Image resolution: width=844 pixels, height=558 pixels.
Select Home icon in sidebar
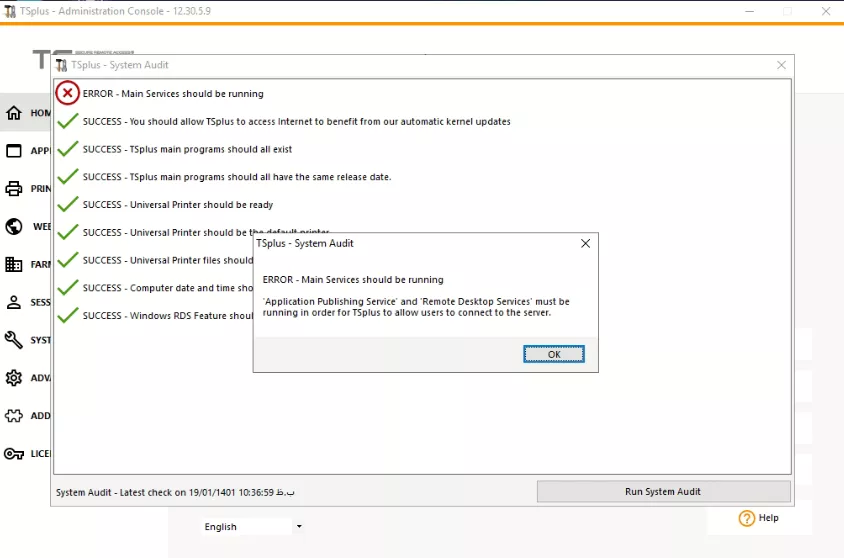pos(13,112)
